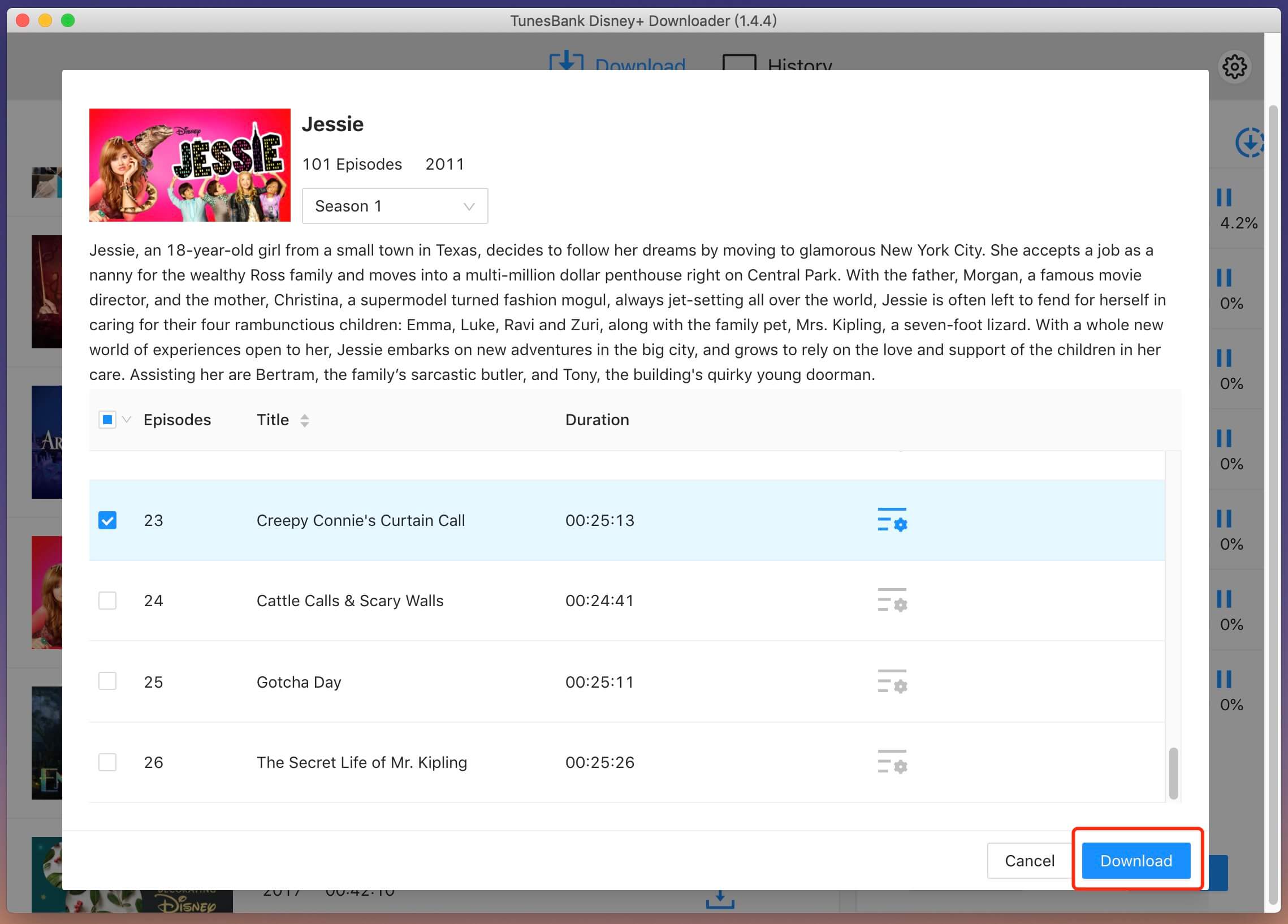Open settings icon for The Secret Life of Mr. Kipling

[892, 762]
